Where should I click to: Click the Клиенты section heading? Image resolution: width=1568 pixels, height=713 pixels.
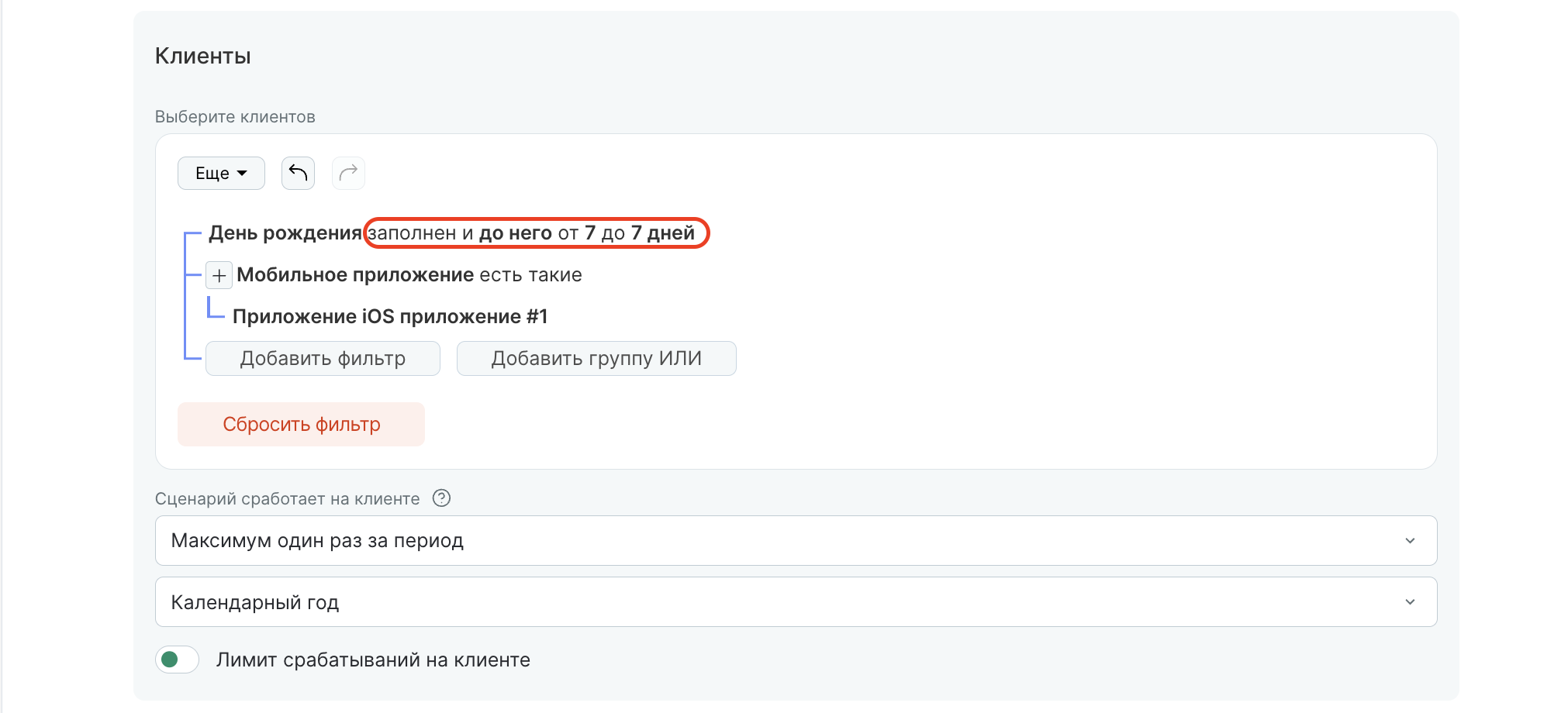(x=202, y=56)
